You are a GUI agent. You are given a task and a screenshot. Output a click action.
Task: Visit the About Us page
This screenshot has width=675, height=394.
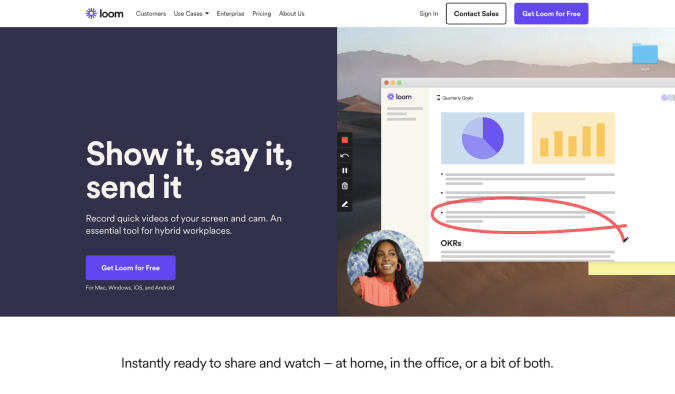tap(291, 14)
